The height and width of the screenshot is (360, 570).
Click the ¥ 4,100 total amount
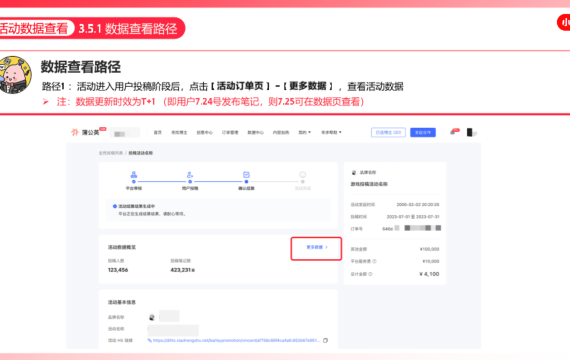429,274
